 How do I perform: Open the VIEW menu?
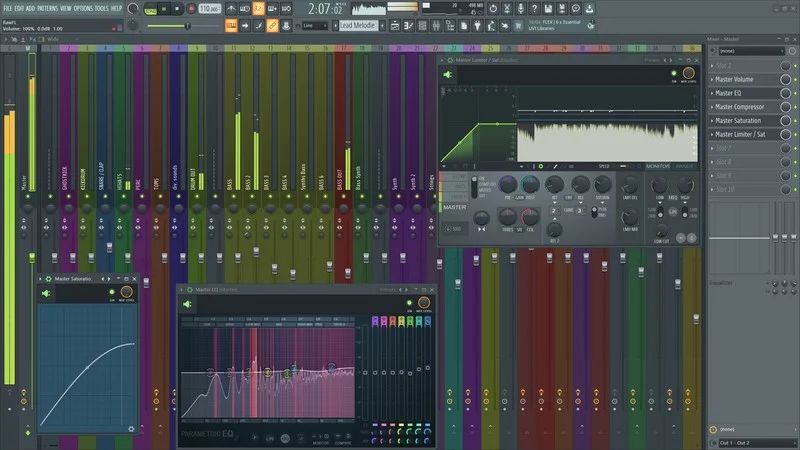pos(66,9)
